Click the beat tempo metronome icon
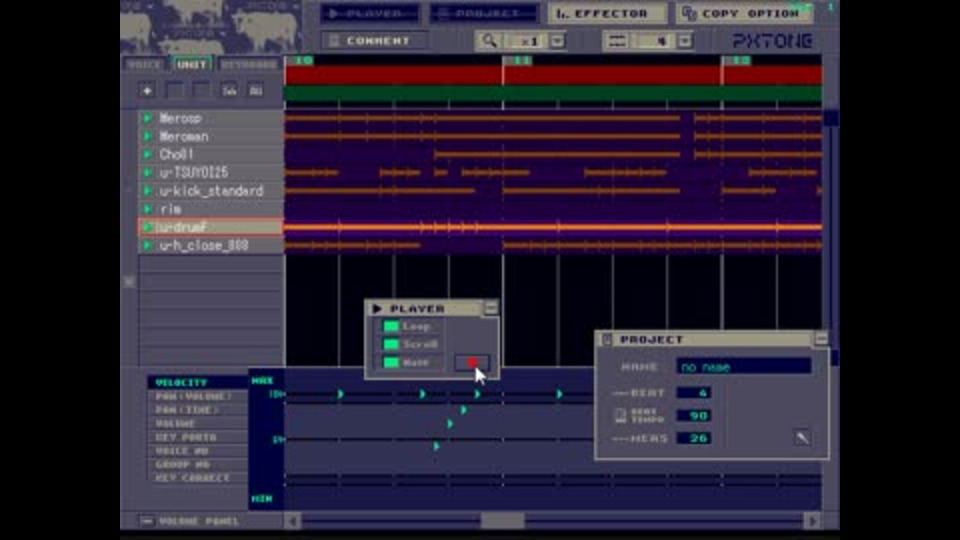This screenshot has width=960, height=540. [x=620, y=416]
